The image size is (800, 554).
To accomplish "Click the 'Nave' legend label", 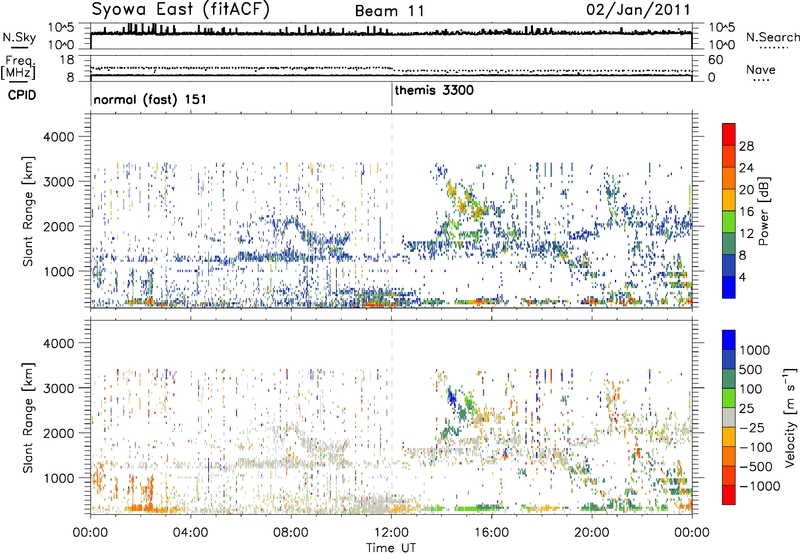I will pyautogui.click(x=761, y=70).
